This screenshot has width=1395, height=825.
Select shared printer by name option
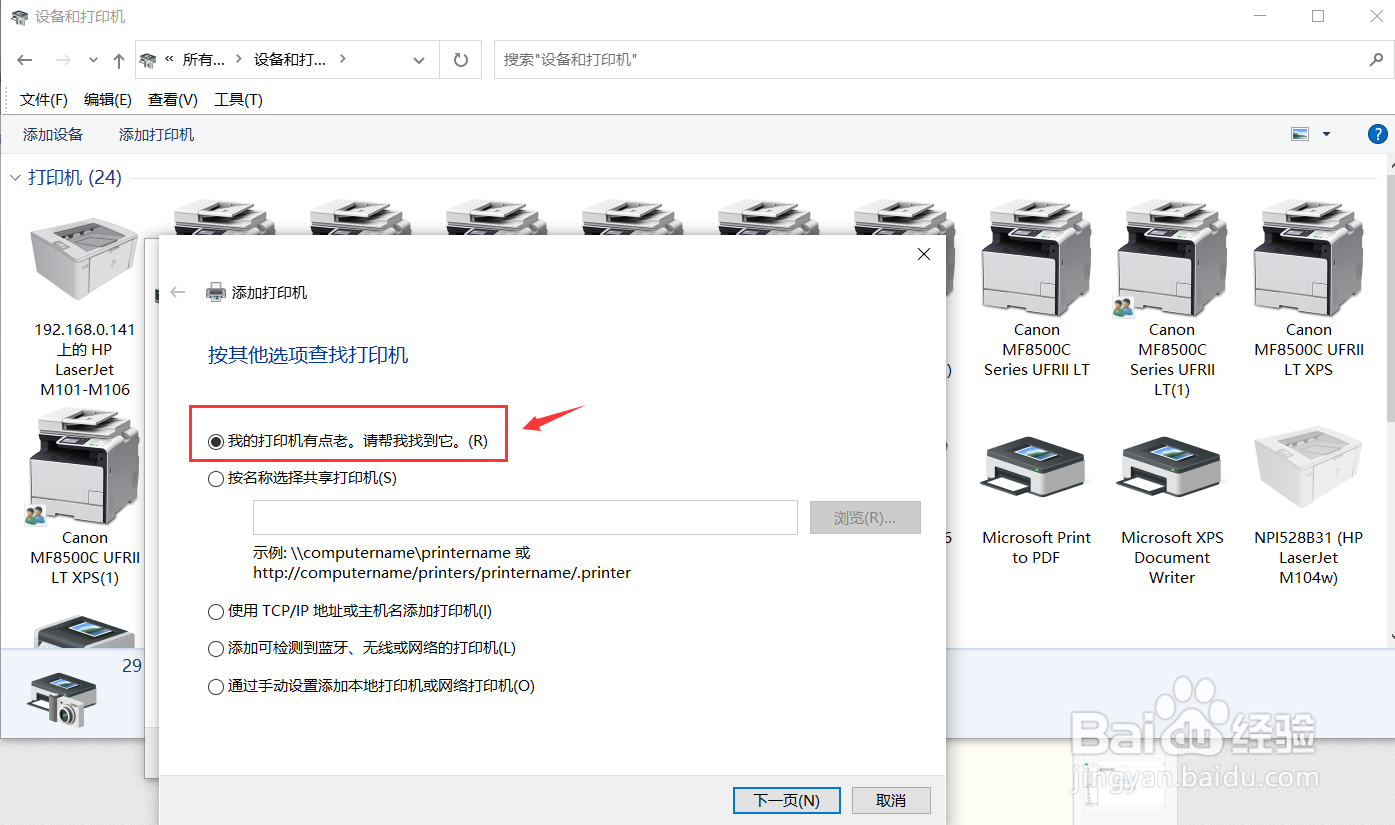click(302, 478)
